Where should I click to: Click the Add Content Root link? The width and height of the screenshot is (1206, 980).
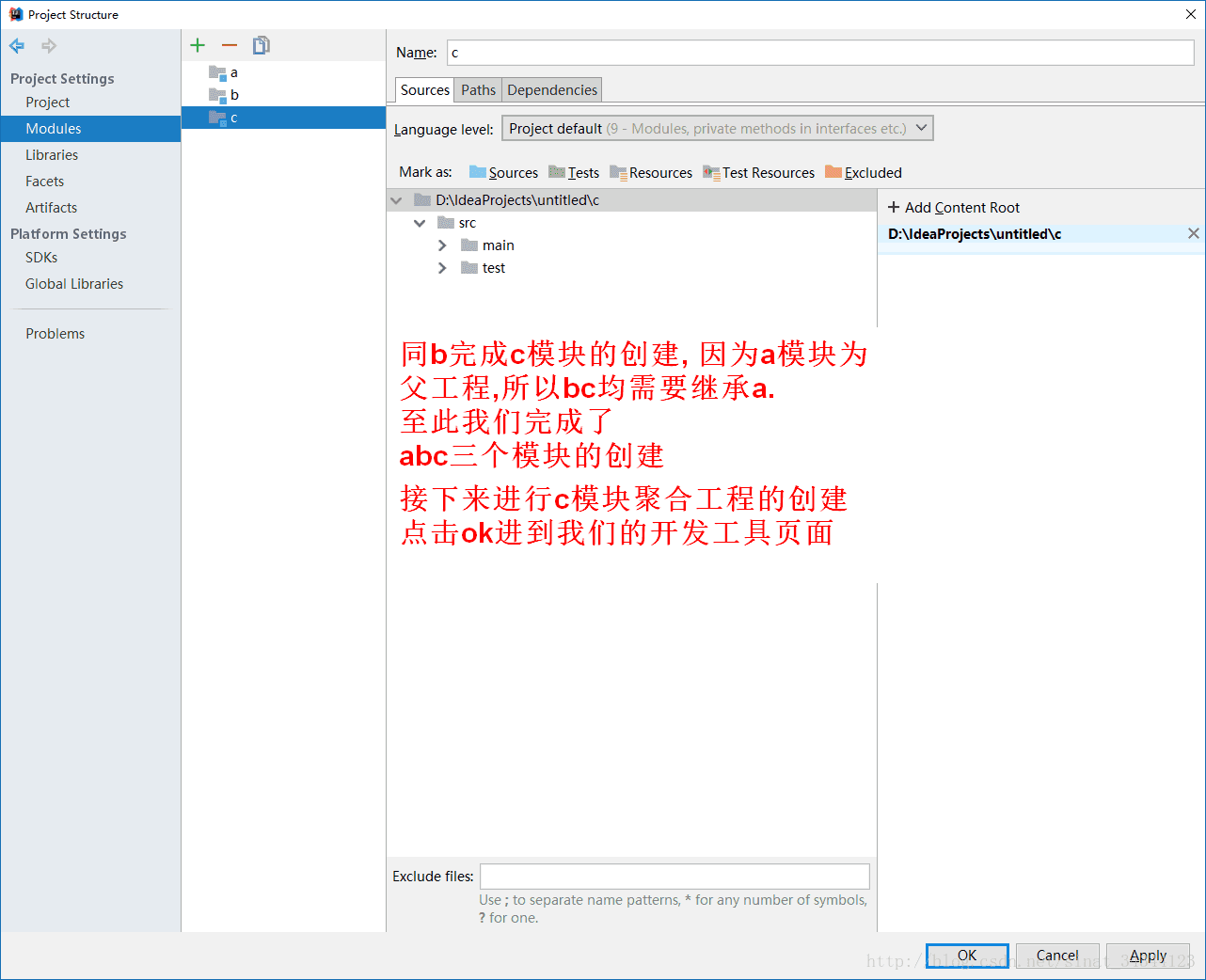(x=954, y=207)
